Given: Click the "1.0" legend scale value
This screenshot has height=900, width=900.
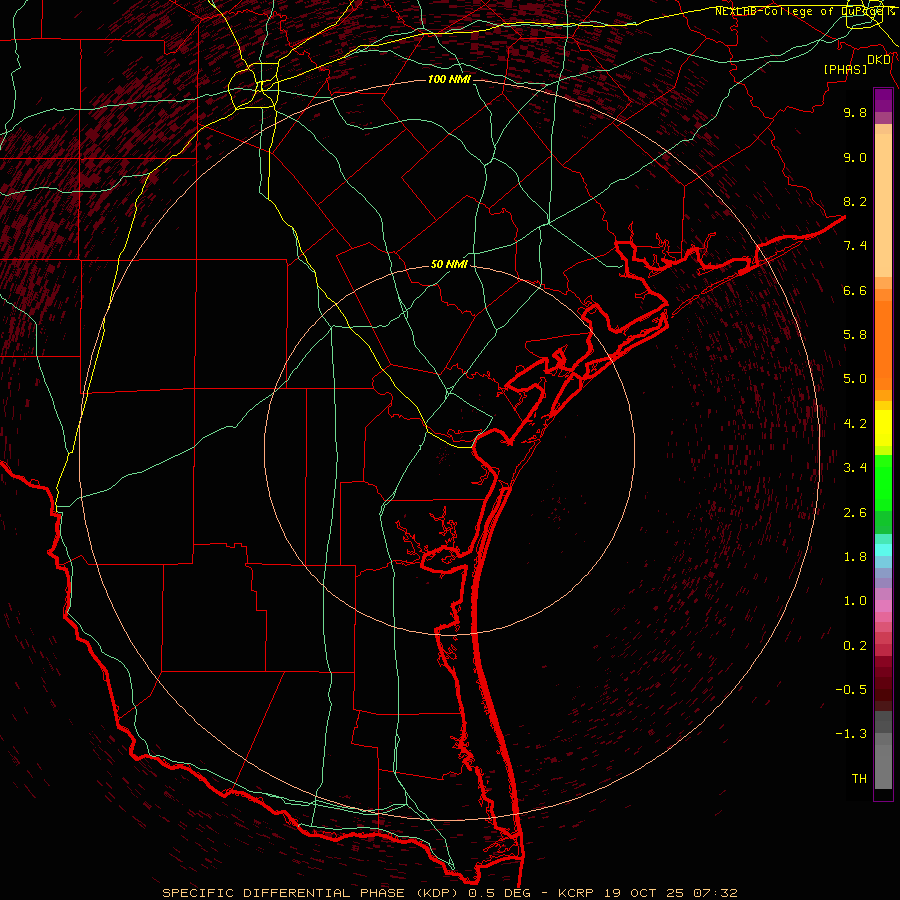Looking at the screenshot, I should (855, 601).
